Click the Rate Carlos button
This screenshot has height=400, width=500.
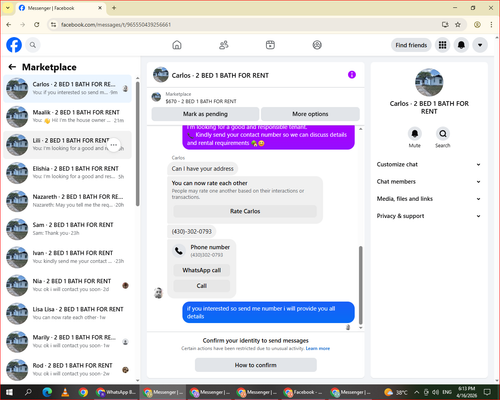(x=245, y=211)
